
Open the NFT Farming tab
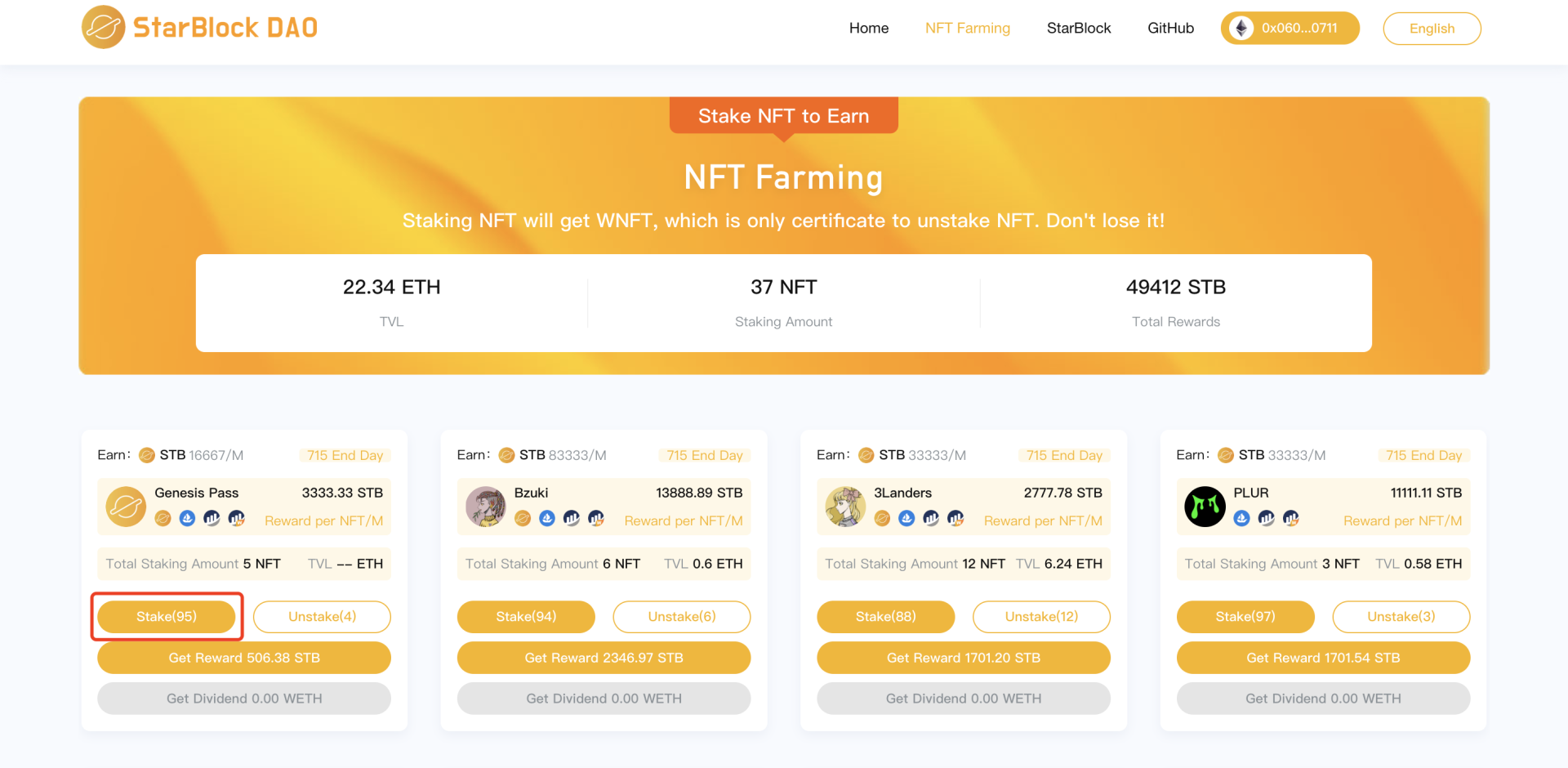coord(967,29)
